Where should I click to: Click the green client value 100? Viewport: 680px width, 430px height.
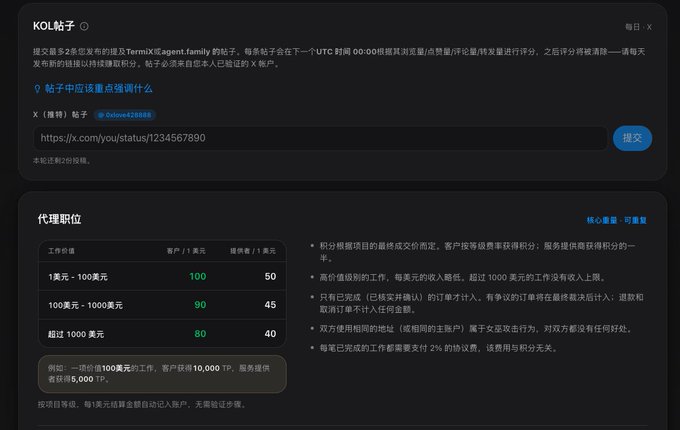(198, 277)
